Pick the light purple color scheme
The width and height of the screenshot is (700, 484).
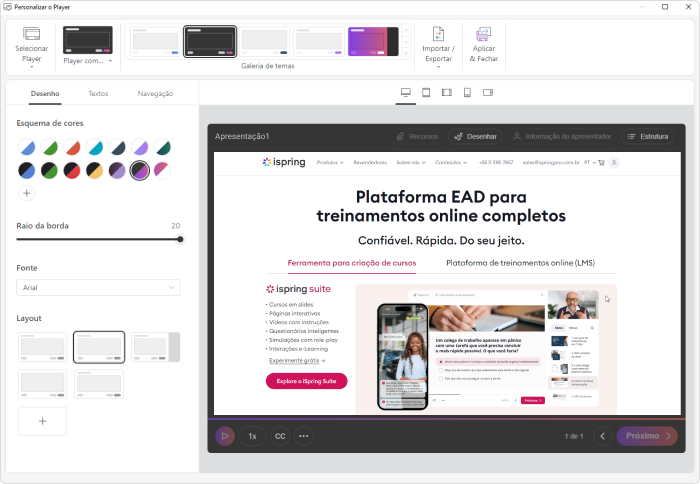tap(140, 147)
